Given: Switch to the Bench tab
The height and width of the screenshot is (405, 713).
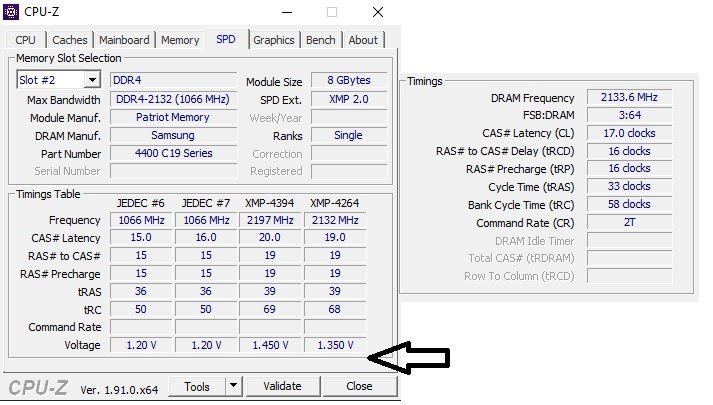Looking at the screenshot, I should 321,40.
